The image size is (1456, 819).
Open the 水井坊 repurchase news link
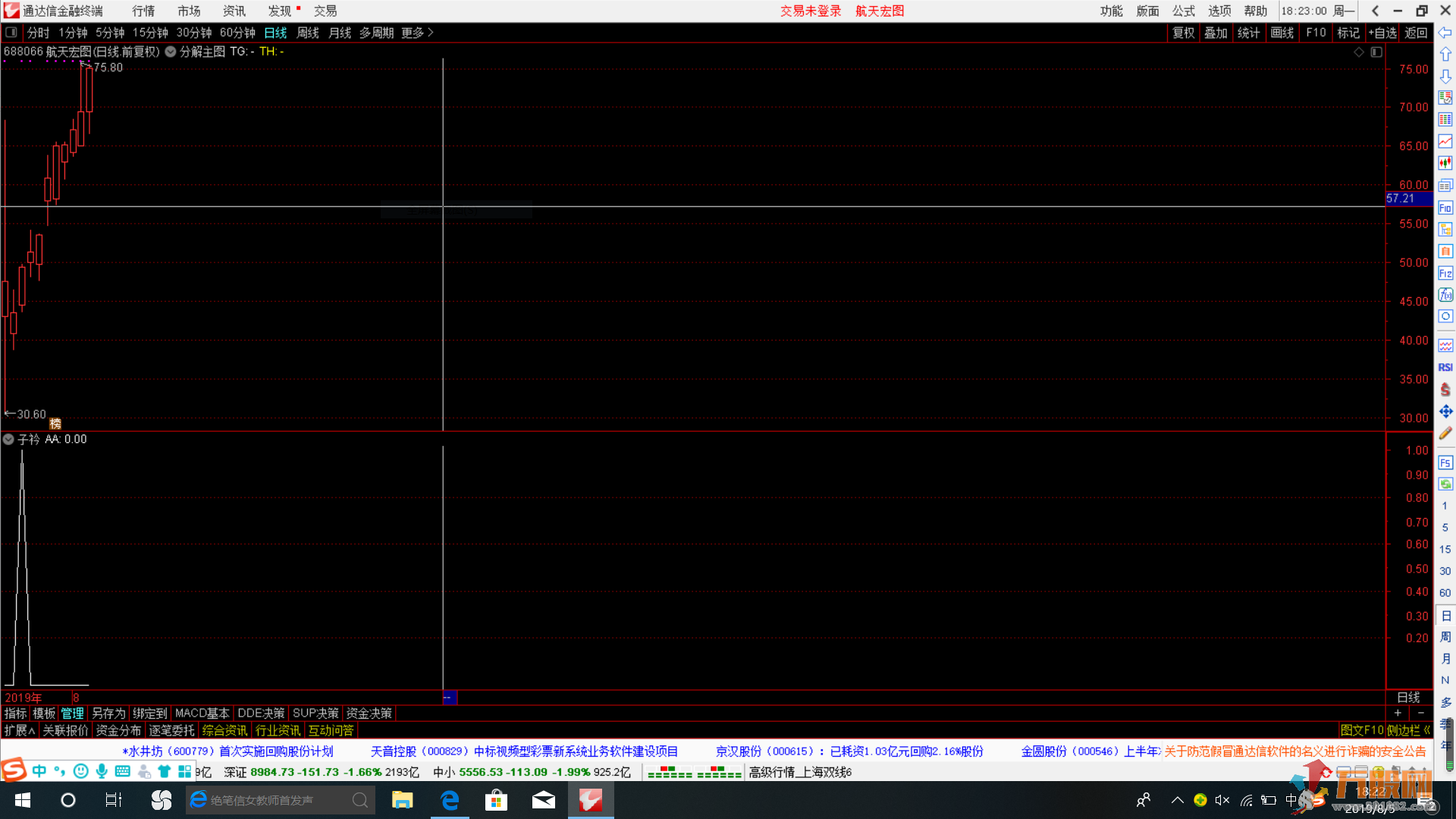(228, 752)
